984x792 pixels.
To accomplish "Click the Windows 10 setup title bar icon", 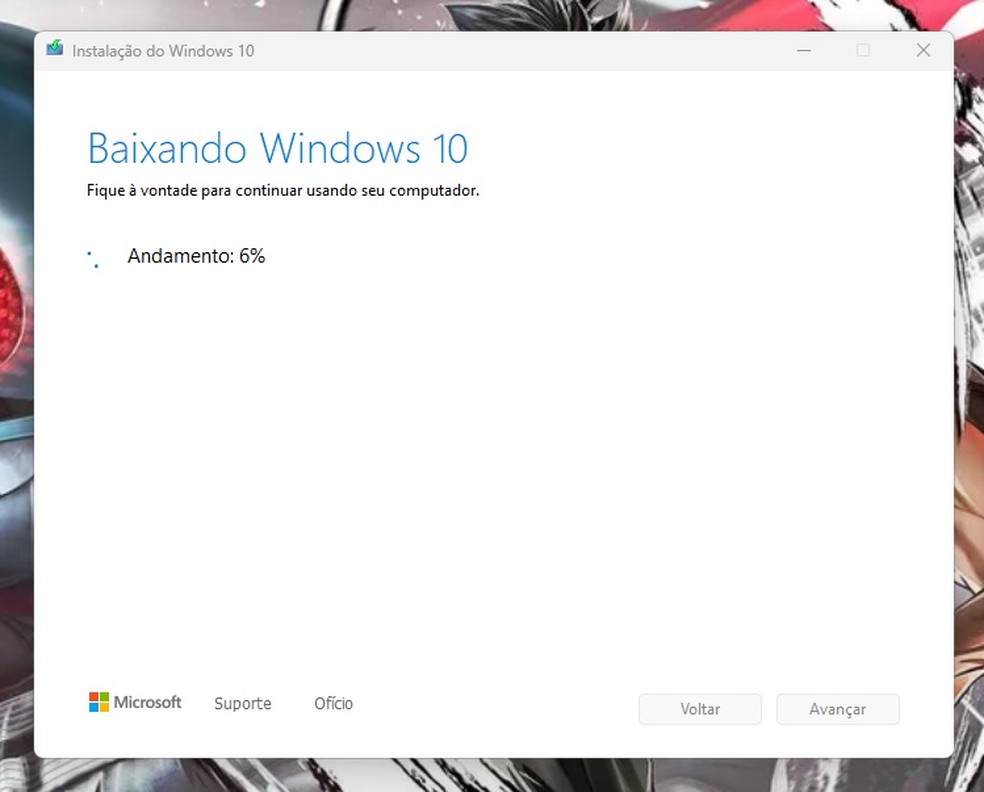I will (55, 48).
